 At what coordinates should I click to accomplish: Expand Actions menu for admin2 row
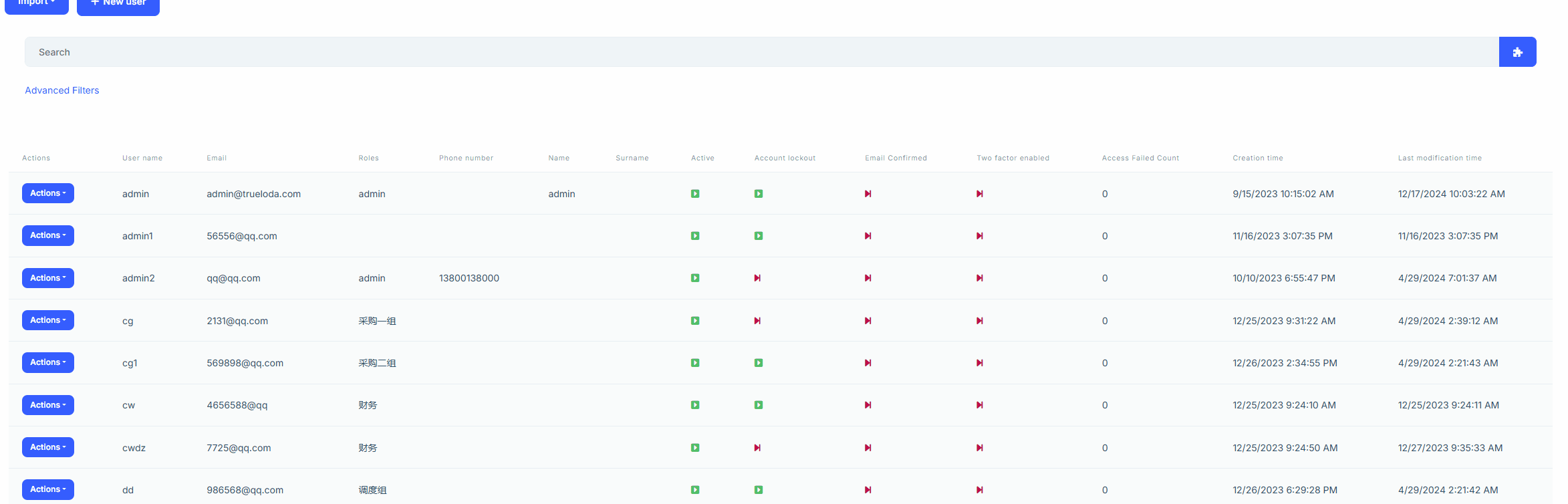coord(48,278)
